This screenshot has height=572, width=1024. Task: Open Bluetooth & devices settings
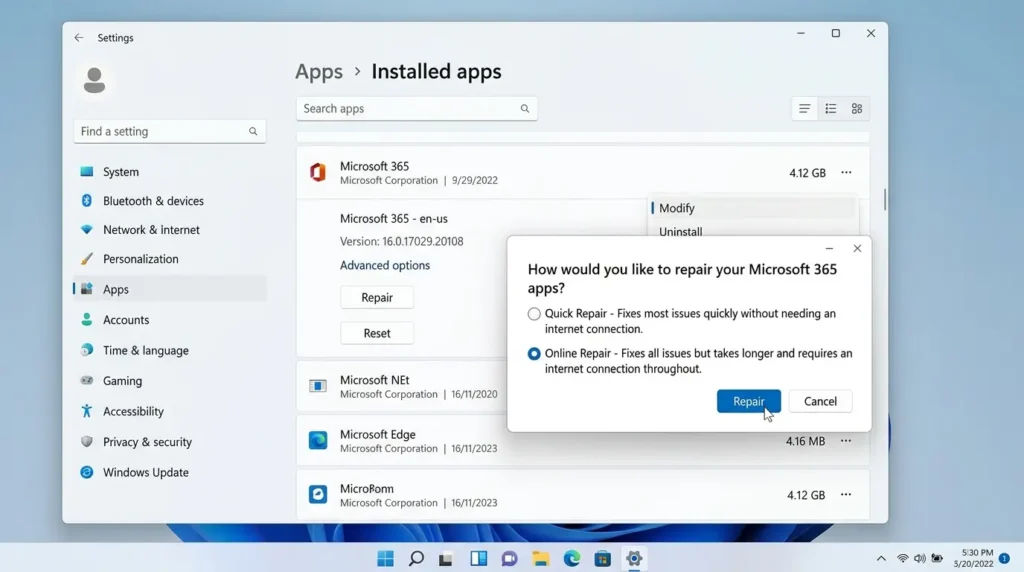click(x=170, y=201)
